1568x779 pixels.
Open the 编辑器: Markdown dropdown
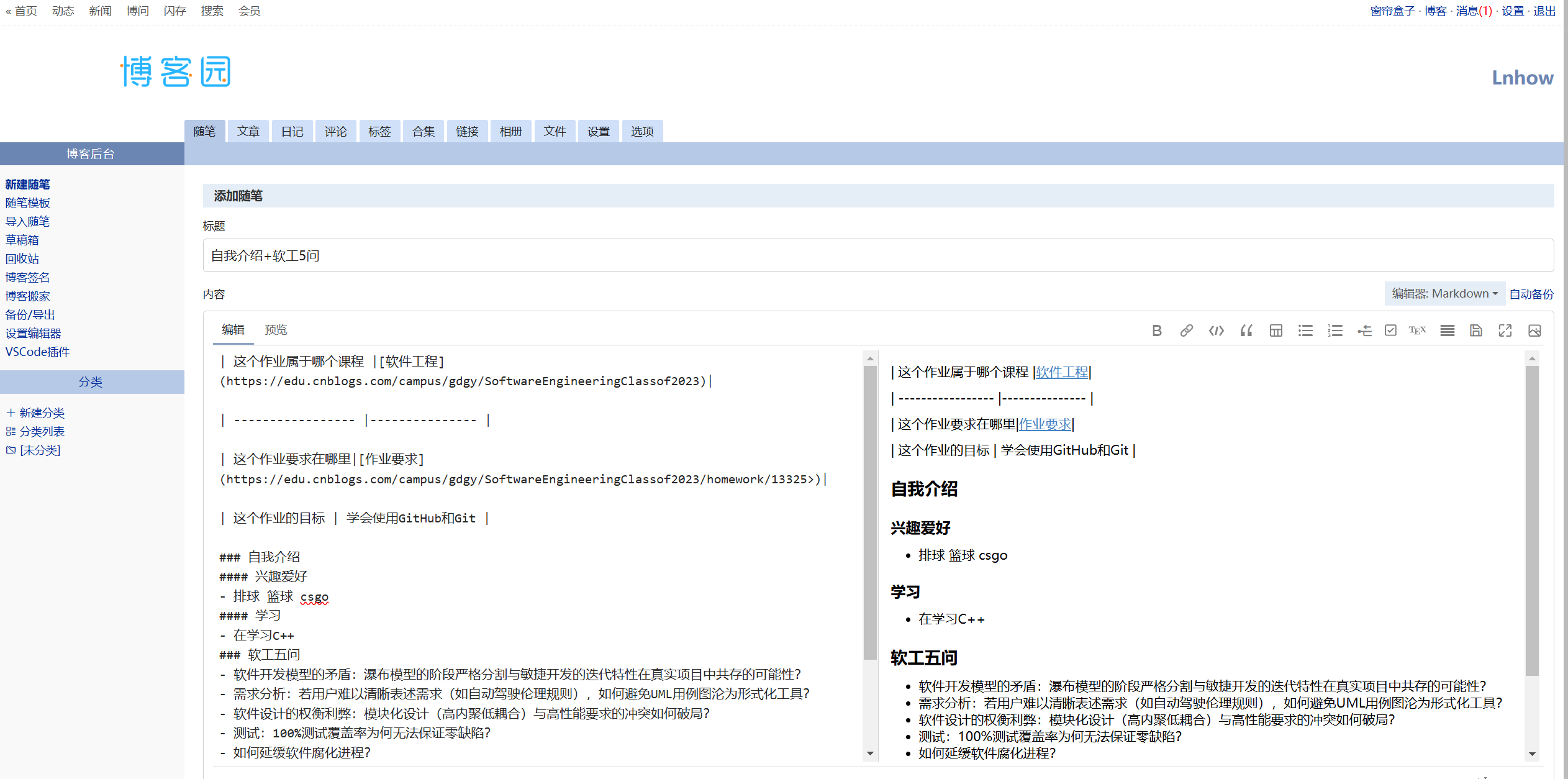click(x=1444, y=293)
